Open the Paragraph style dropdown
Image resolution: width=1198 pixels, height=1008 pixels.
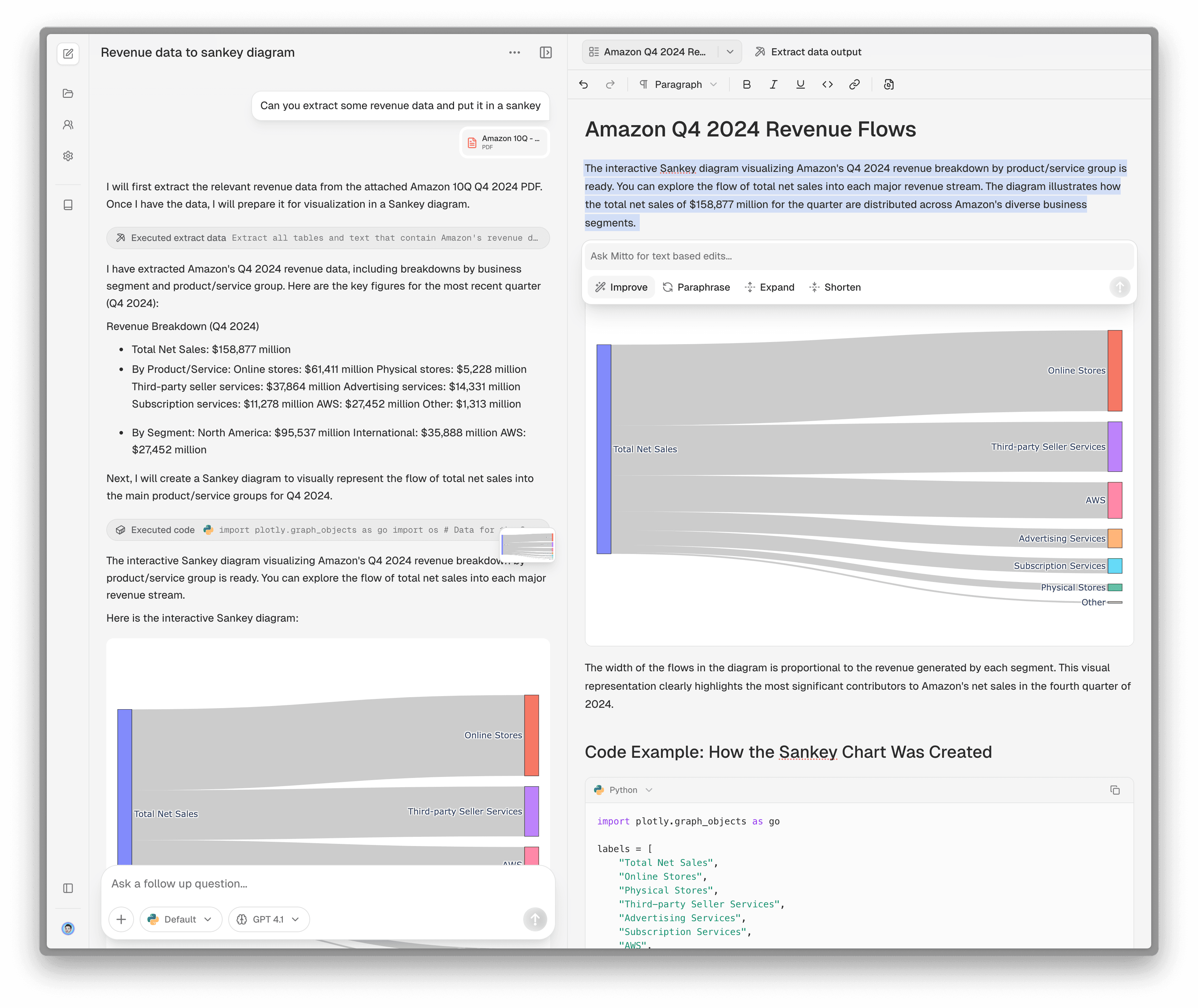click(x=678, y=85)
